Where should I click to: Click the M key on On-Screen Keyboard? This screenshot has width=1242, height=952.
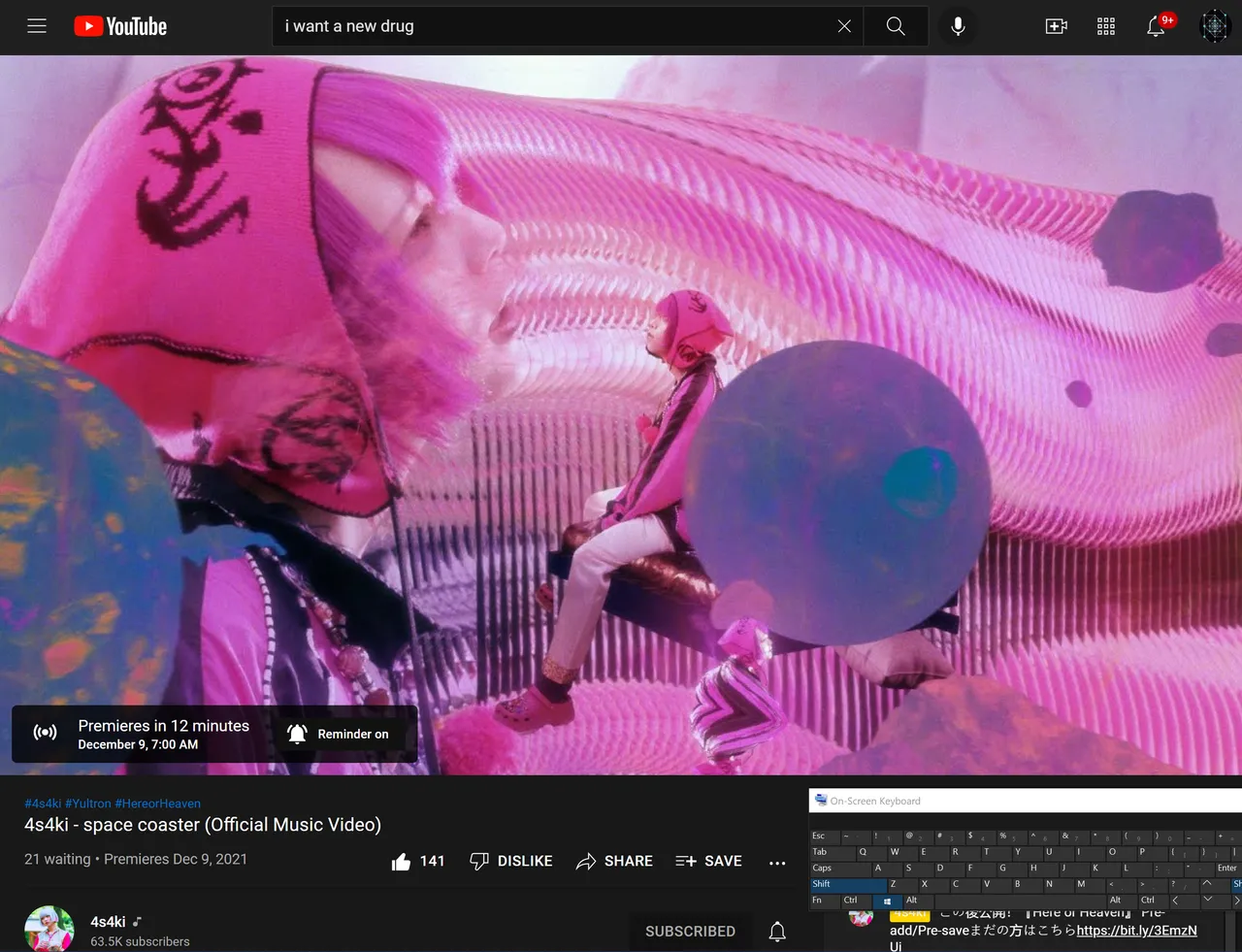tap(1091, 885)
